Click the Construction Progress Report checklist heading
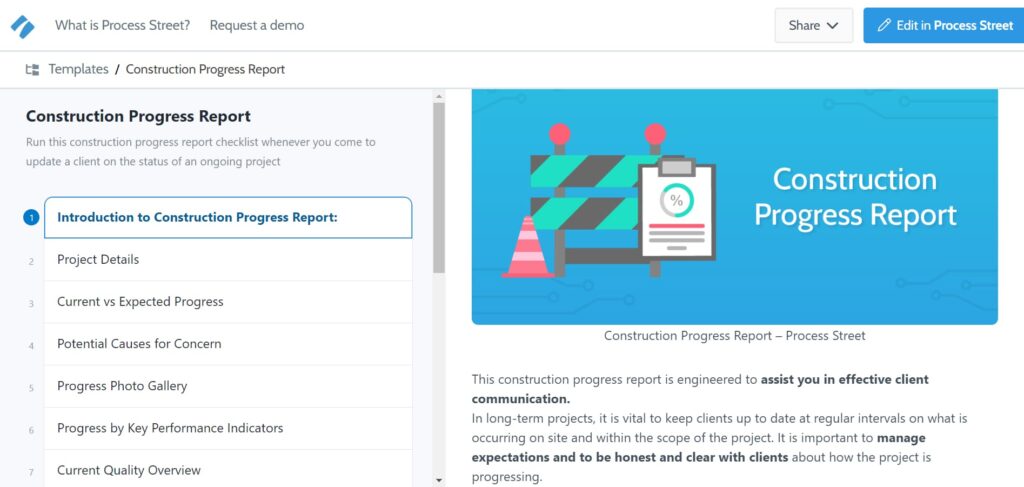1024x487 pixels. (138, 116)
